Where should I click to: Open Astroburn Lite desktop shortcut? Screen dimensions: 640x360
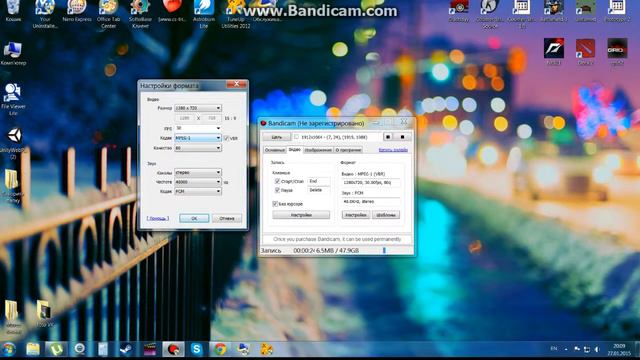[x=204, y=13]
